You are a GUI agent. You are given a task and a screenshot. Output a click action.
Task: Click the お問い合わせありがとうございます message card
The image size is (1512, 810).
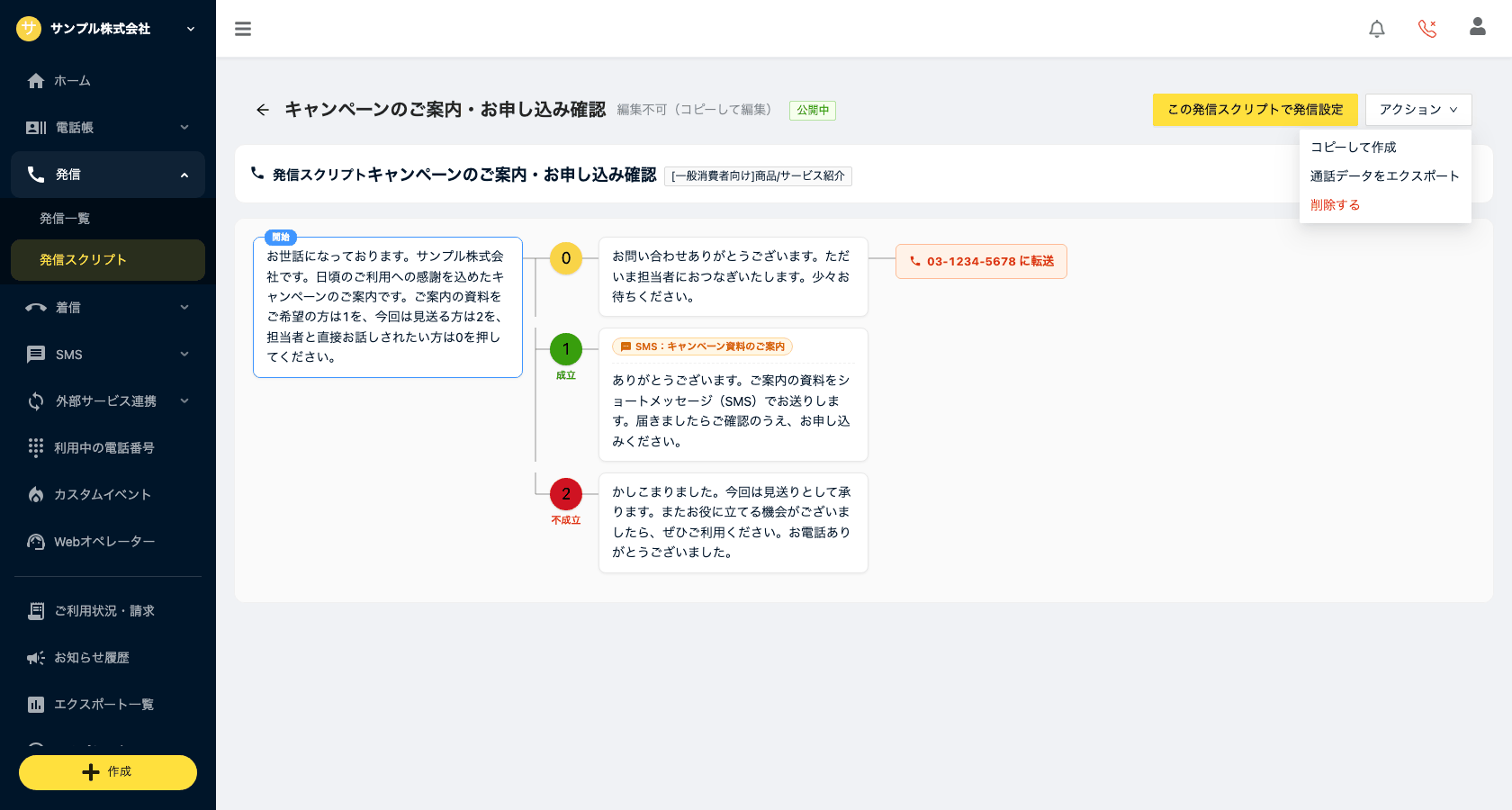click(733, 276)
